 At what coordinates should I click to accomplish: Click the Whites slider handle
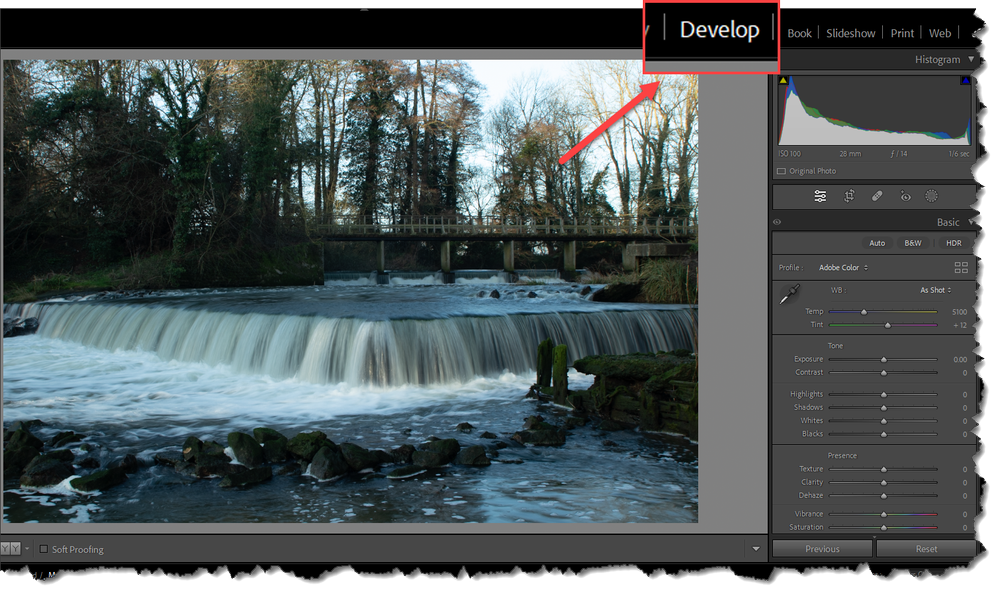(884, 422)
